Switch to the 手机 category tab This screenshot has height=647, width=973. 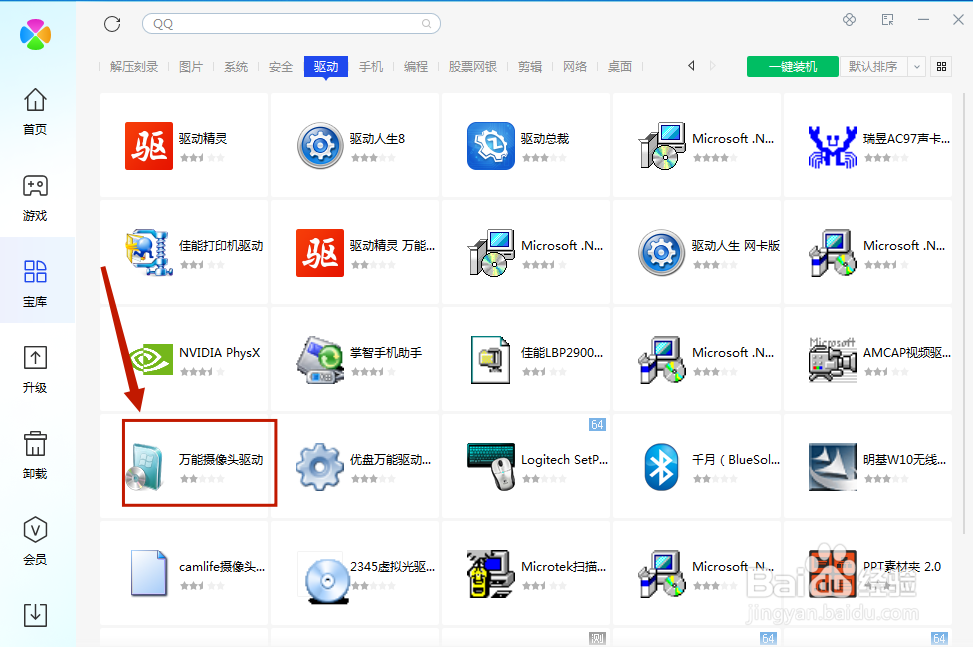click(371, 66)
